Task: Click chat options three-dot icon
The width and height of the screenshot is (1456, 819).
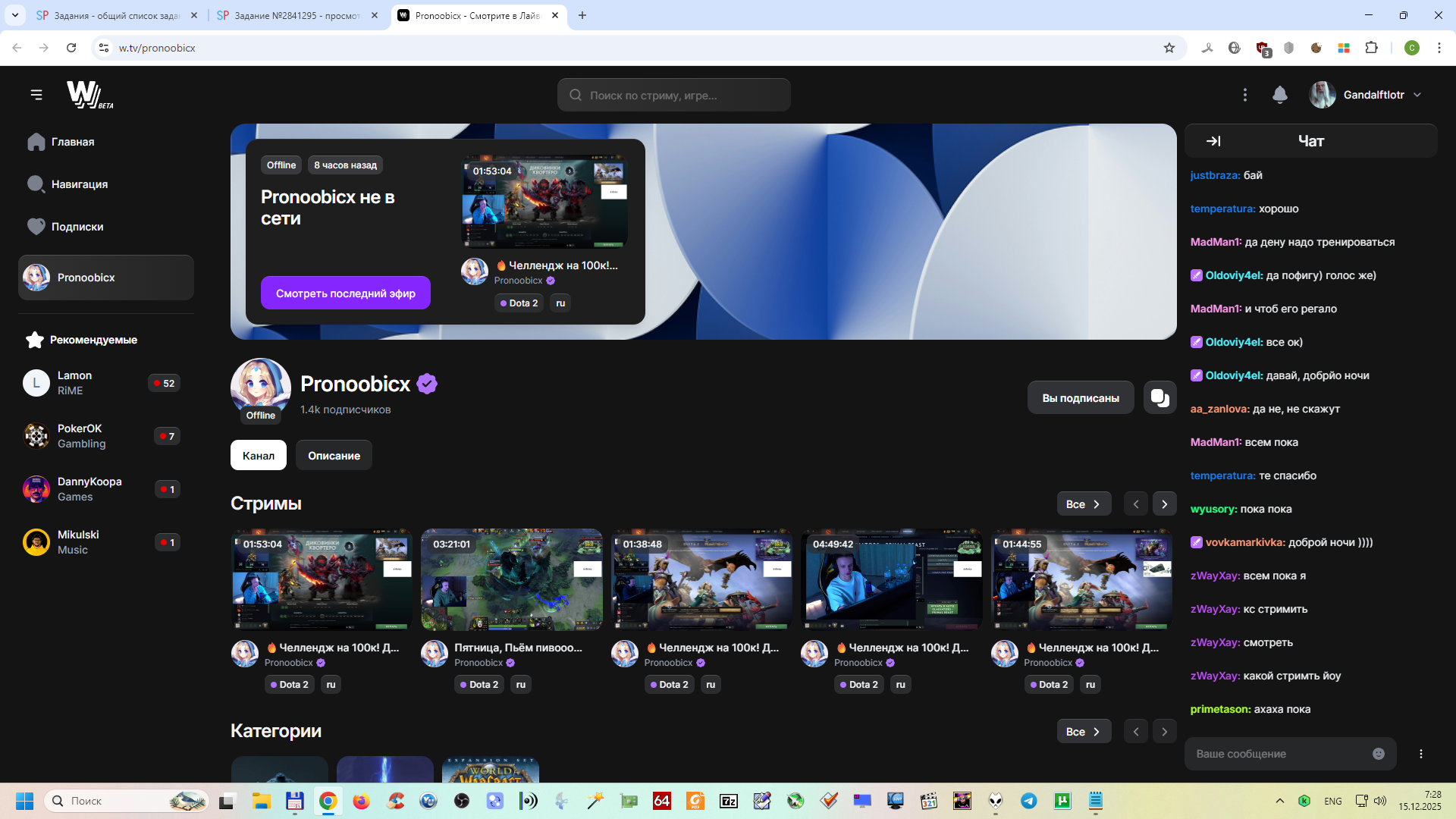Action: 1420,754
